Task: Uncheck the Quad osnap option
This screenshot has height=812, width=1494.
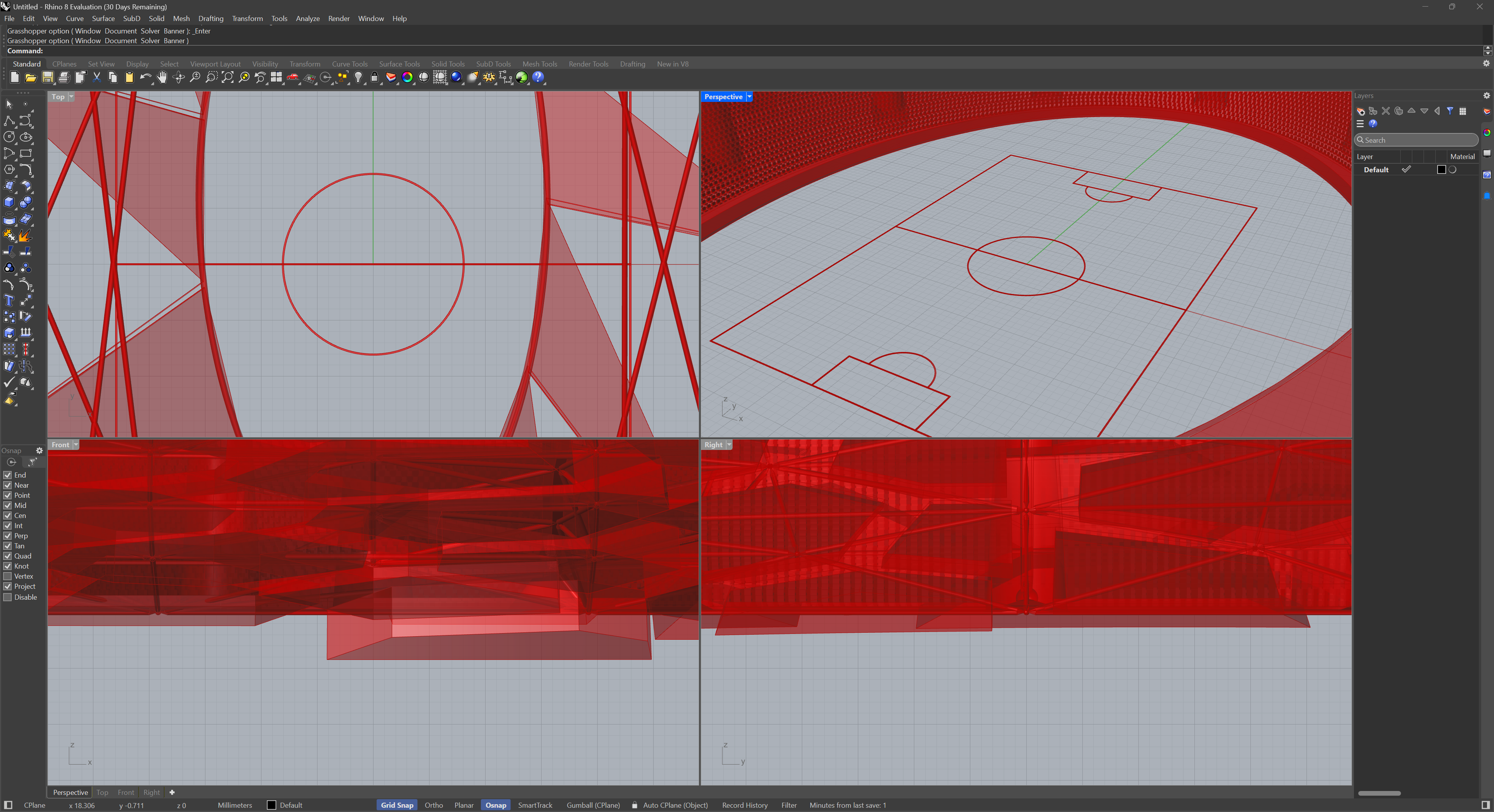Action: tap(7, 556)
